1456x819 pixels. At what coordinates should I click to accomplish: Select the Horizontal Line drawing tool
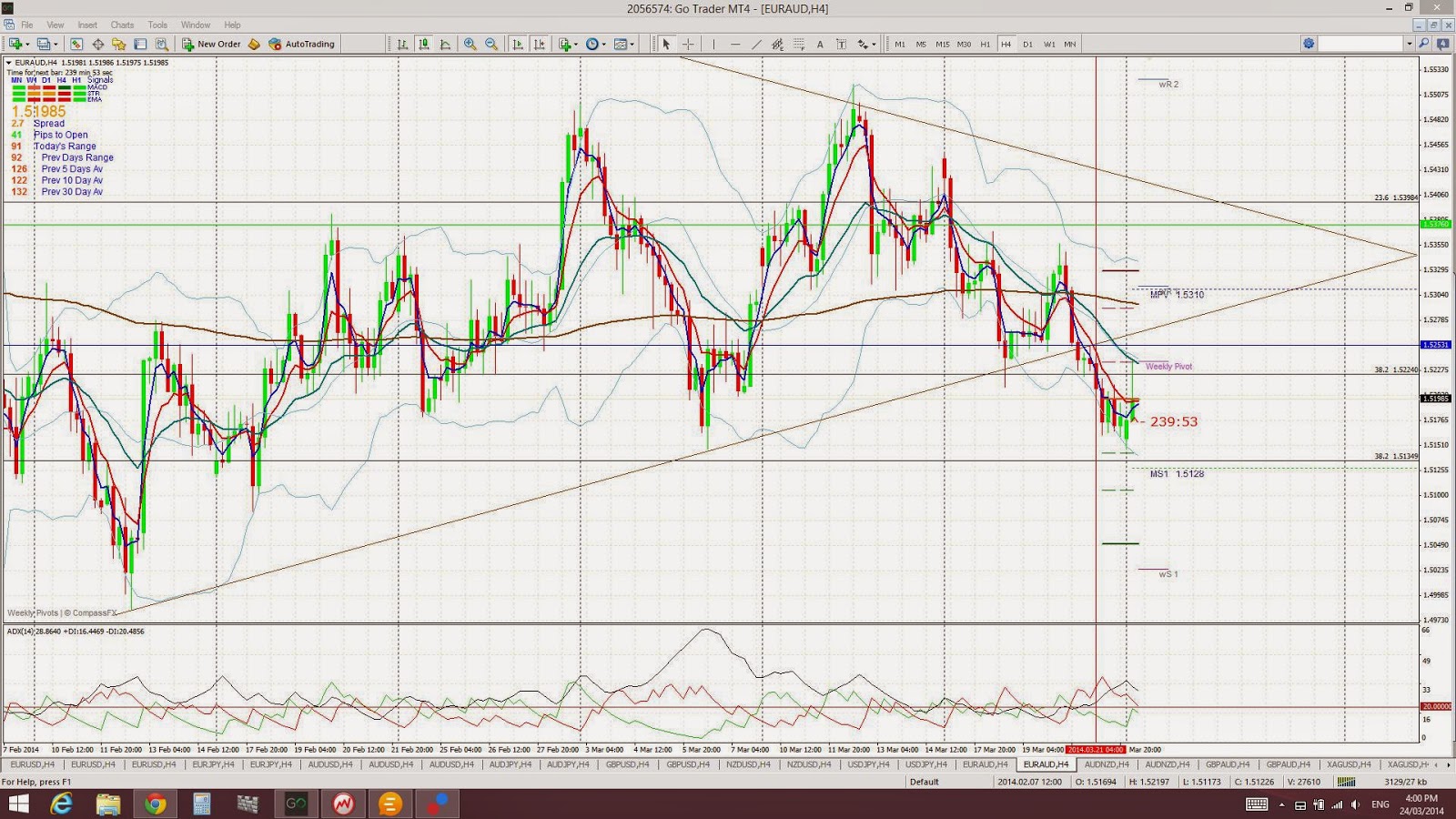[735, 44]
